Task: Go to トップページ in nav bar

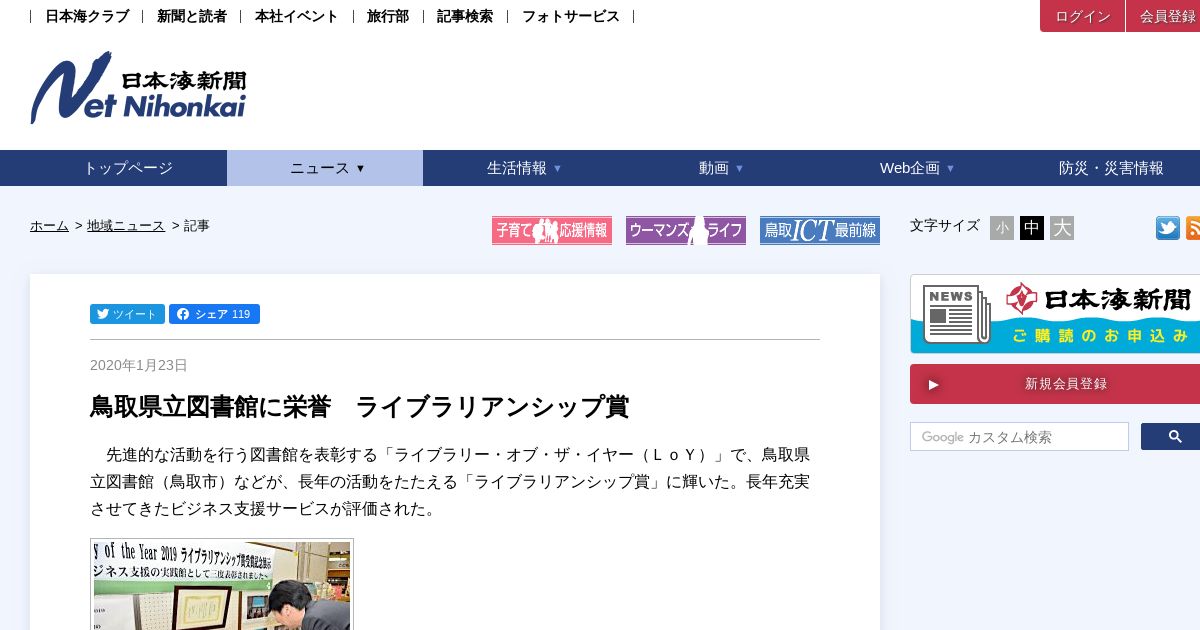Action: tap(128, 168)
